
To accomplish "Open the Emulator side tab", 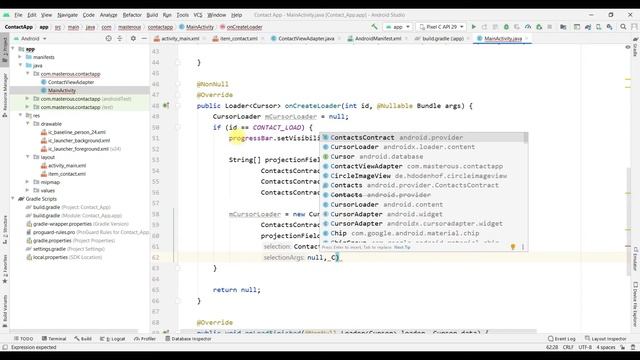I will (636, 258).
